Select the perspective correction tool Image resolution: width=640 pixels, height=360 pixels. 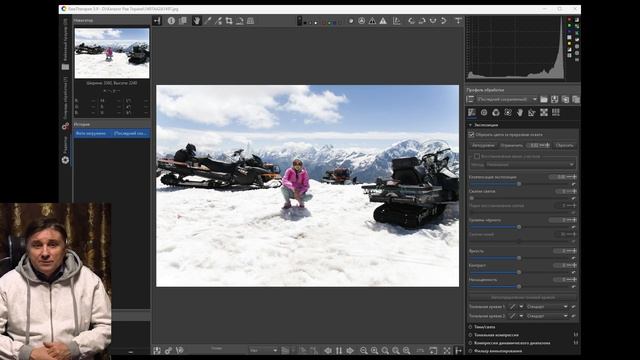click(250, 21)
